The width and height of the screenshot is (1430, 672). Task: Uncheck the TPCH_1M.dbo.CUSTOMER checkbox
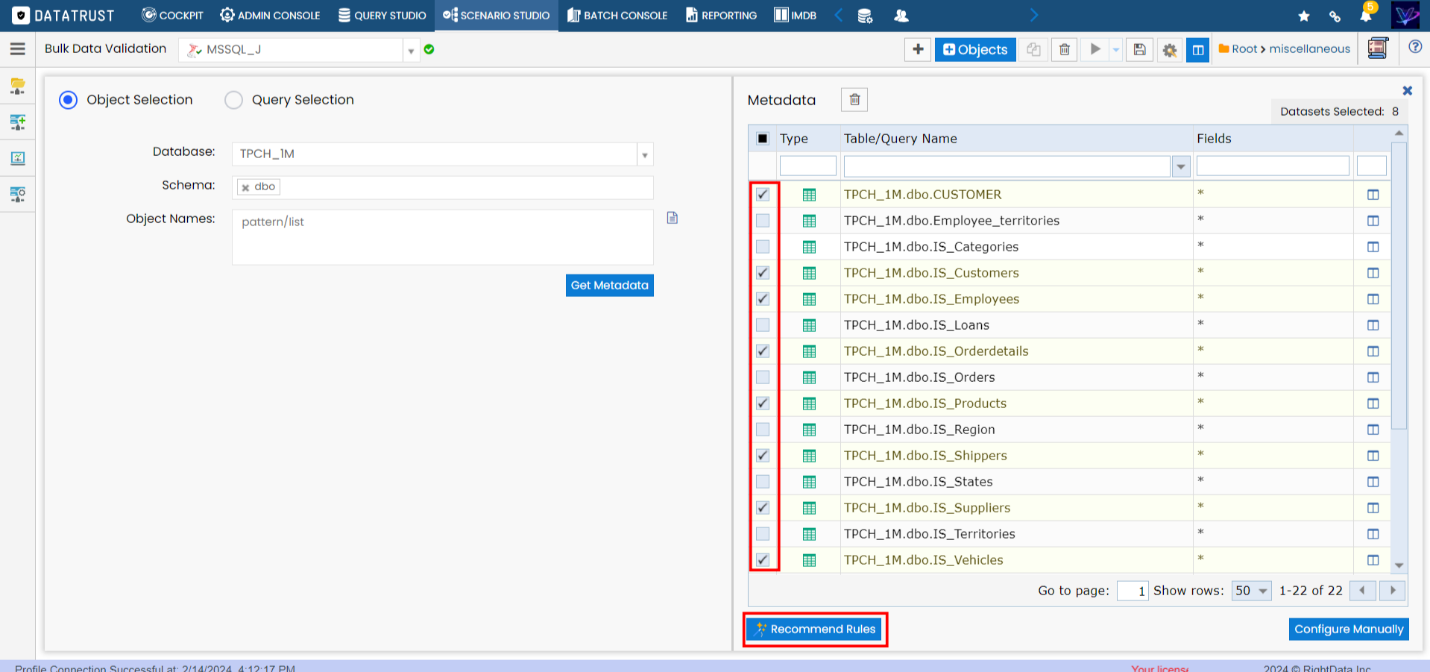tap(763, 194)
